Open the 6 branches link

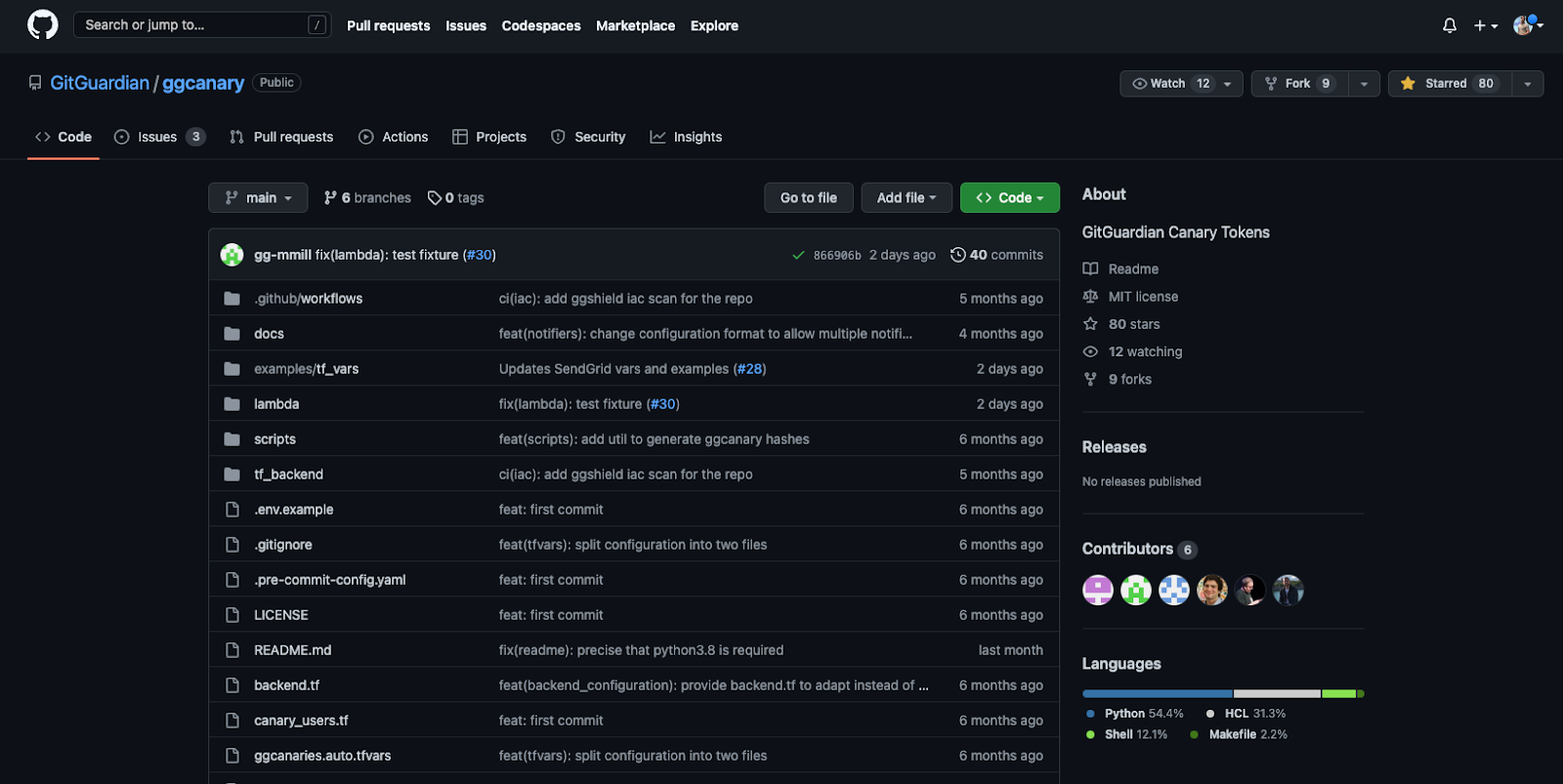tap(367, 198)
